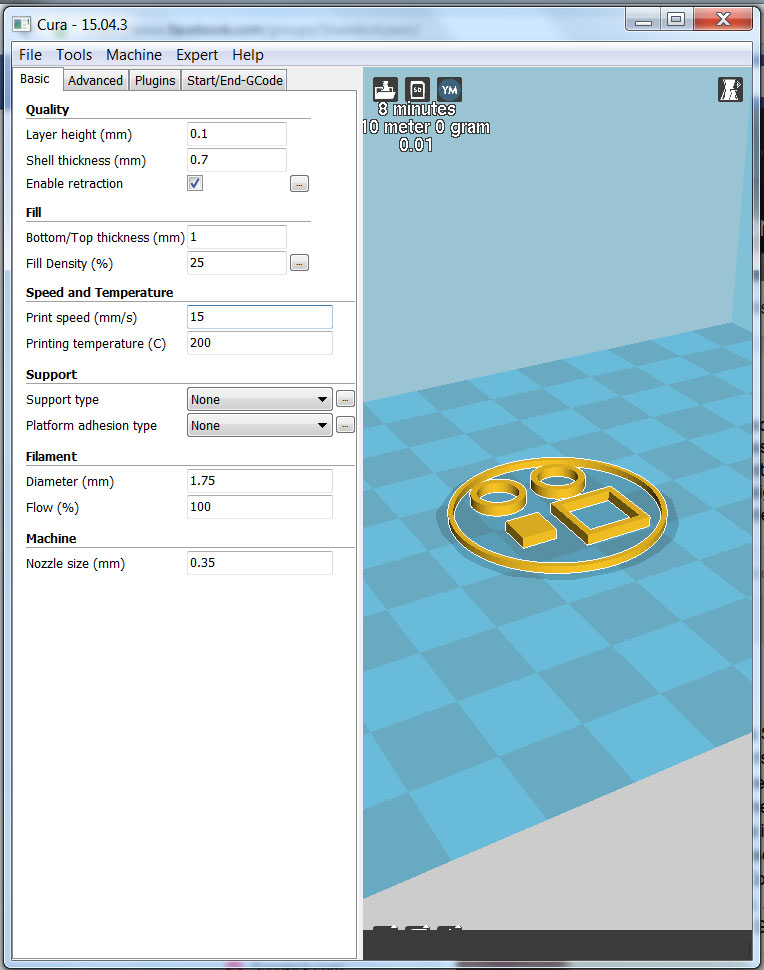This screenshot has height=970, width=764.
Task: Minimize the Cura window
Action: coord(644,20)
